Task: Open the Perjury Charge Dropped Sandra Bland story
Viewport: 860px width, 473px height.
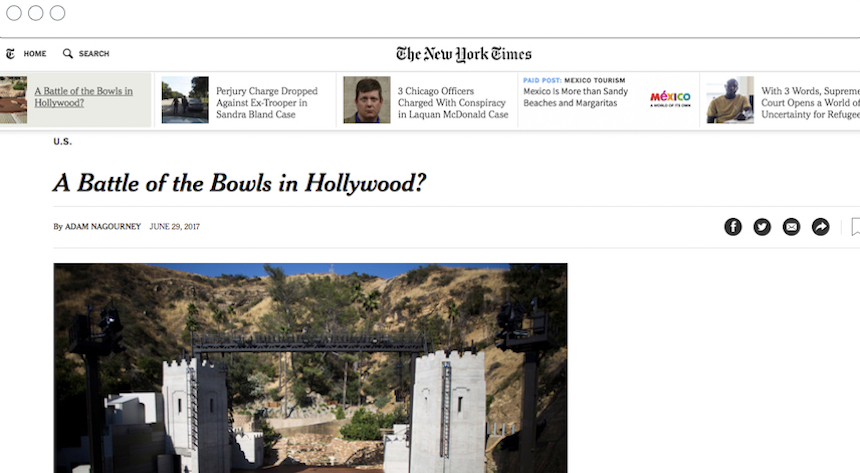Action: [267, 103]
